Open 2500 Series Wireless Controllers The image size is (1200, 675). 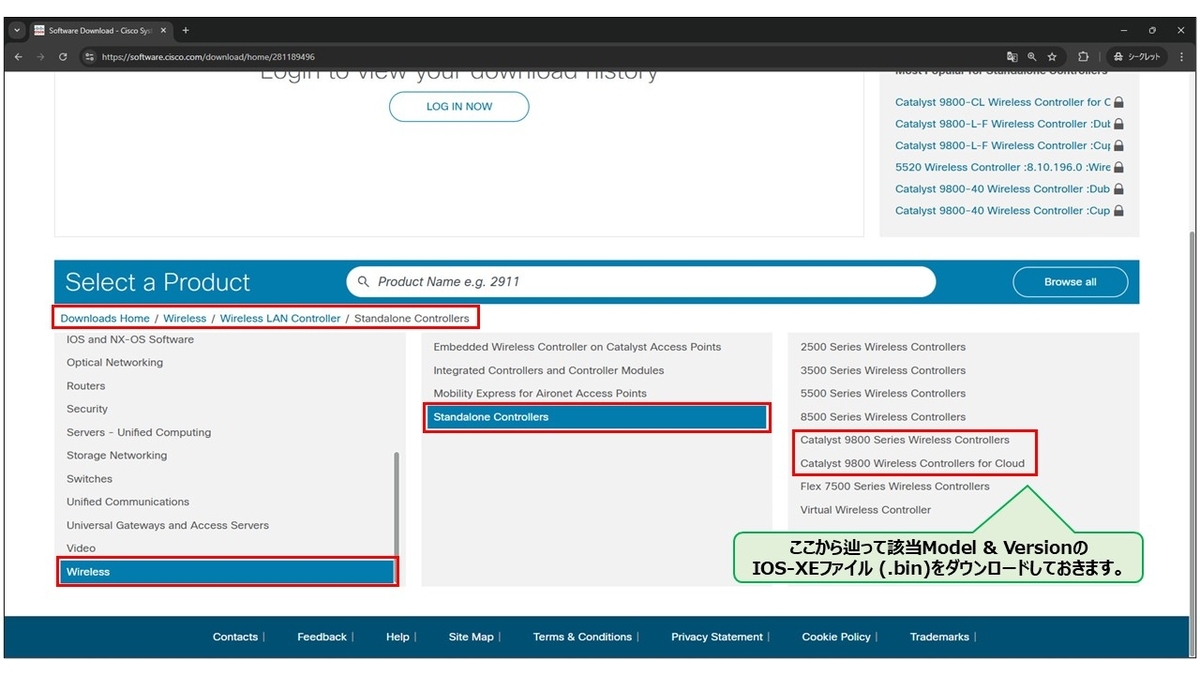(883, 347)
